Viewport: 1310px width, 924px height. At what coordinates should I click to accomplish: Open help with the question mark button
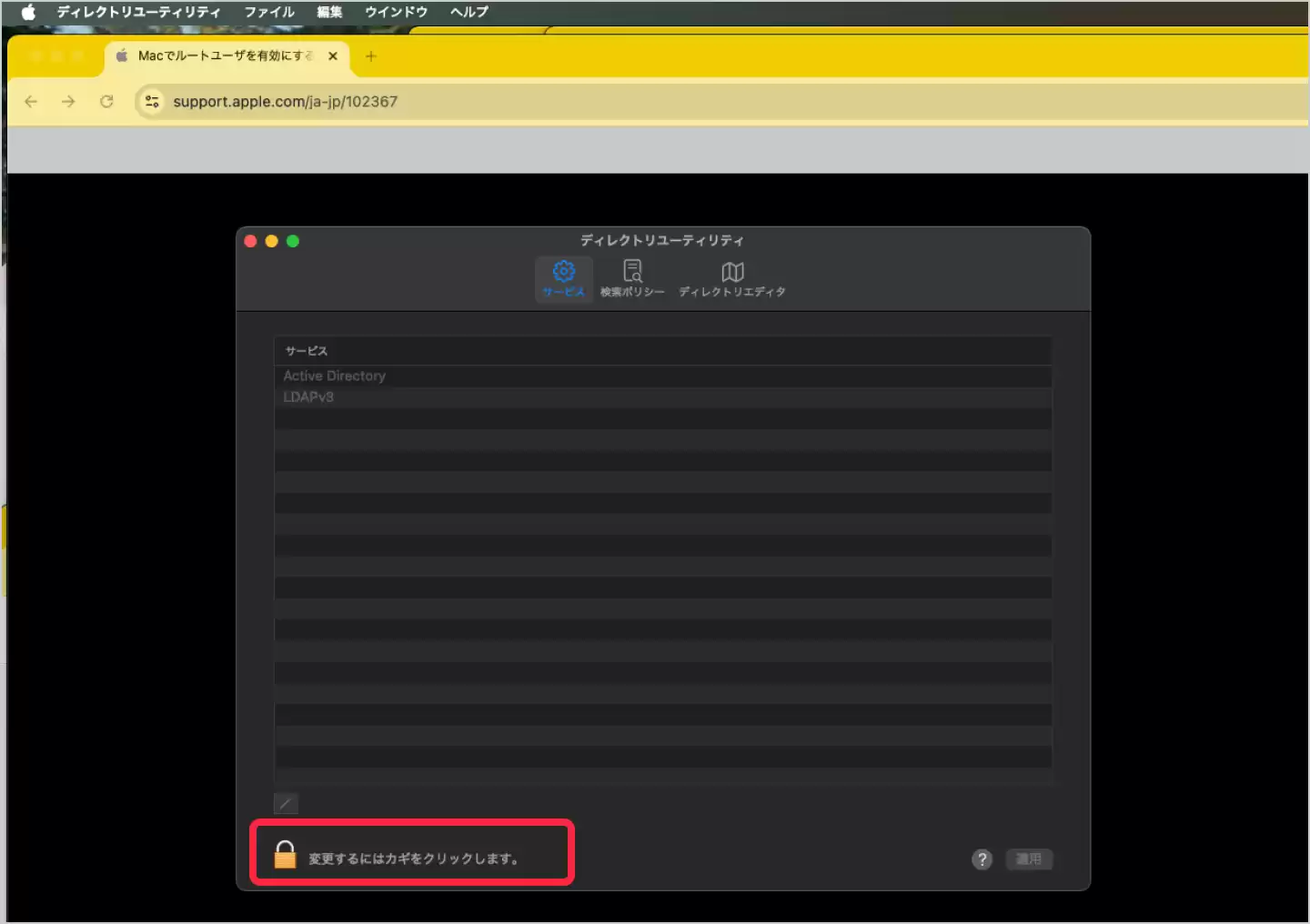(982, 859)
